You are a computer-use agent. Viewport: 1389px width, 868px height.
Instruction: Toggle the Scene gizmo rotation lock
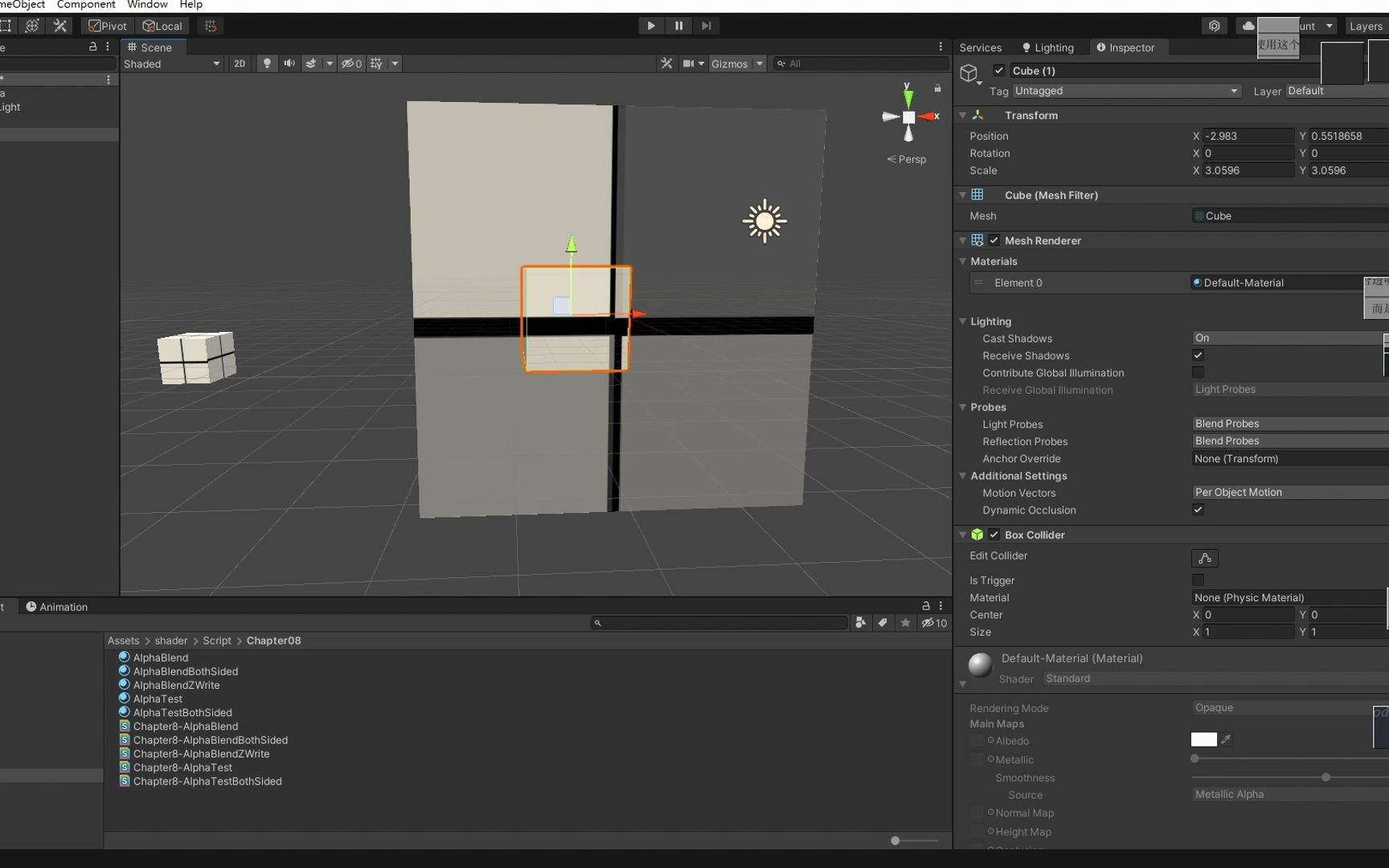pos(937,88)
